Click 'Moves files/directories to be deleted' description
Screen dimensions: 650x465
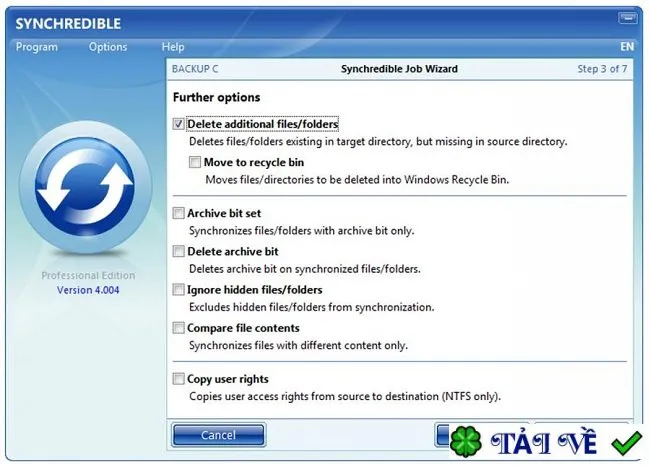tap(357, 180)
